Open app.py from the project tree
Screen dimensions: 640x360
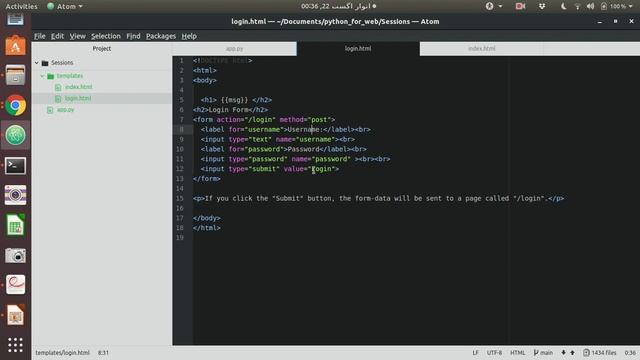point(65,110)
